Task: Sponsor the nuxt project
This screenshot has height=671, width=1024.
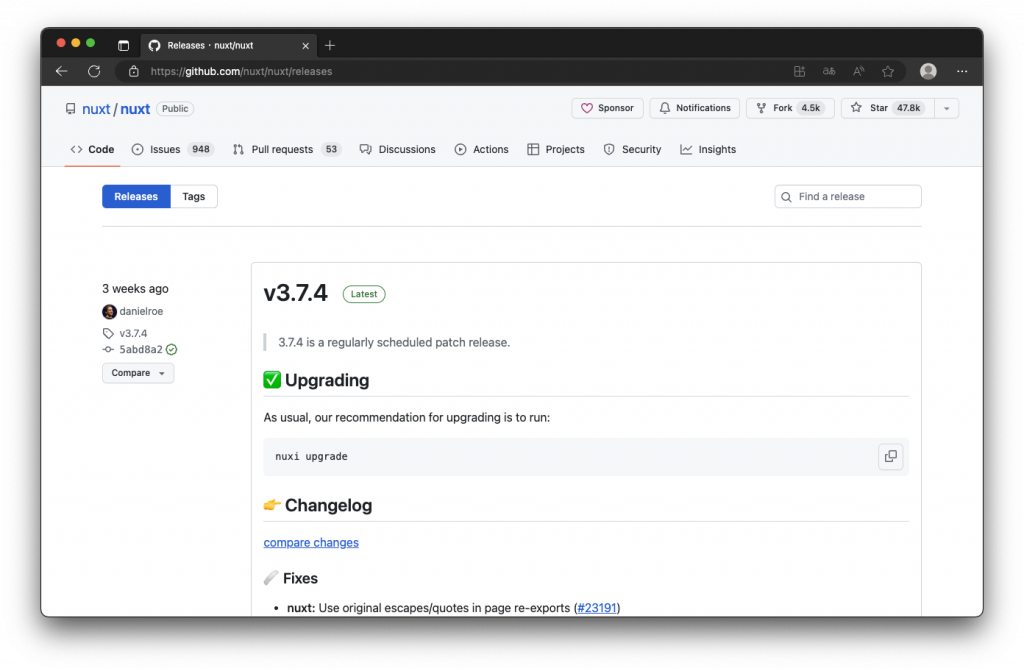Action: 607,108
